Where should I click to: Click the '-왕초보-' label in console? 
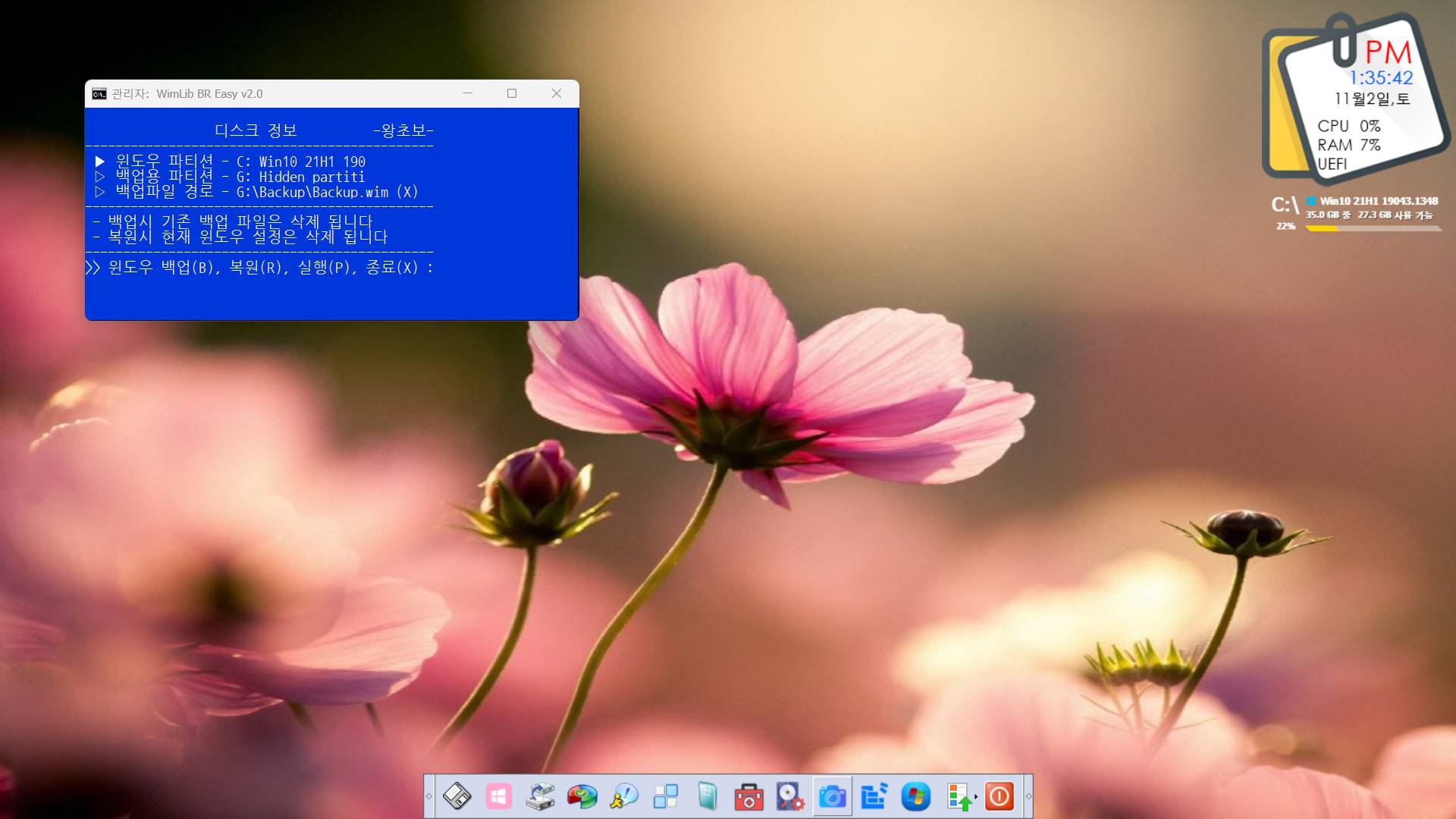(x=403, y=130)
